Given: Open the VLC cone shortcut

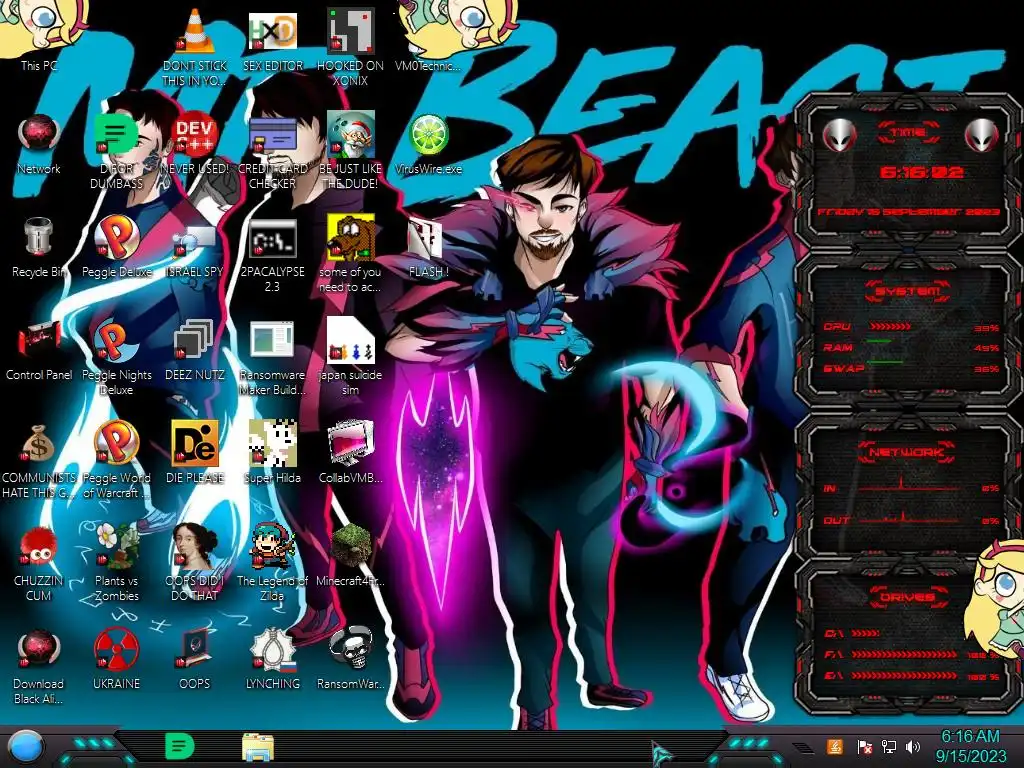Looking at the screenshot, I should click(195, 46).
